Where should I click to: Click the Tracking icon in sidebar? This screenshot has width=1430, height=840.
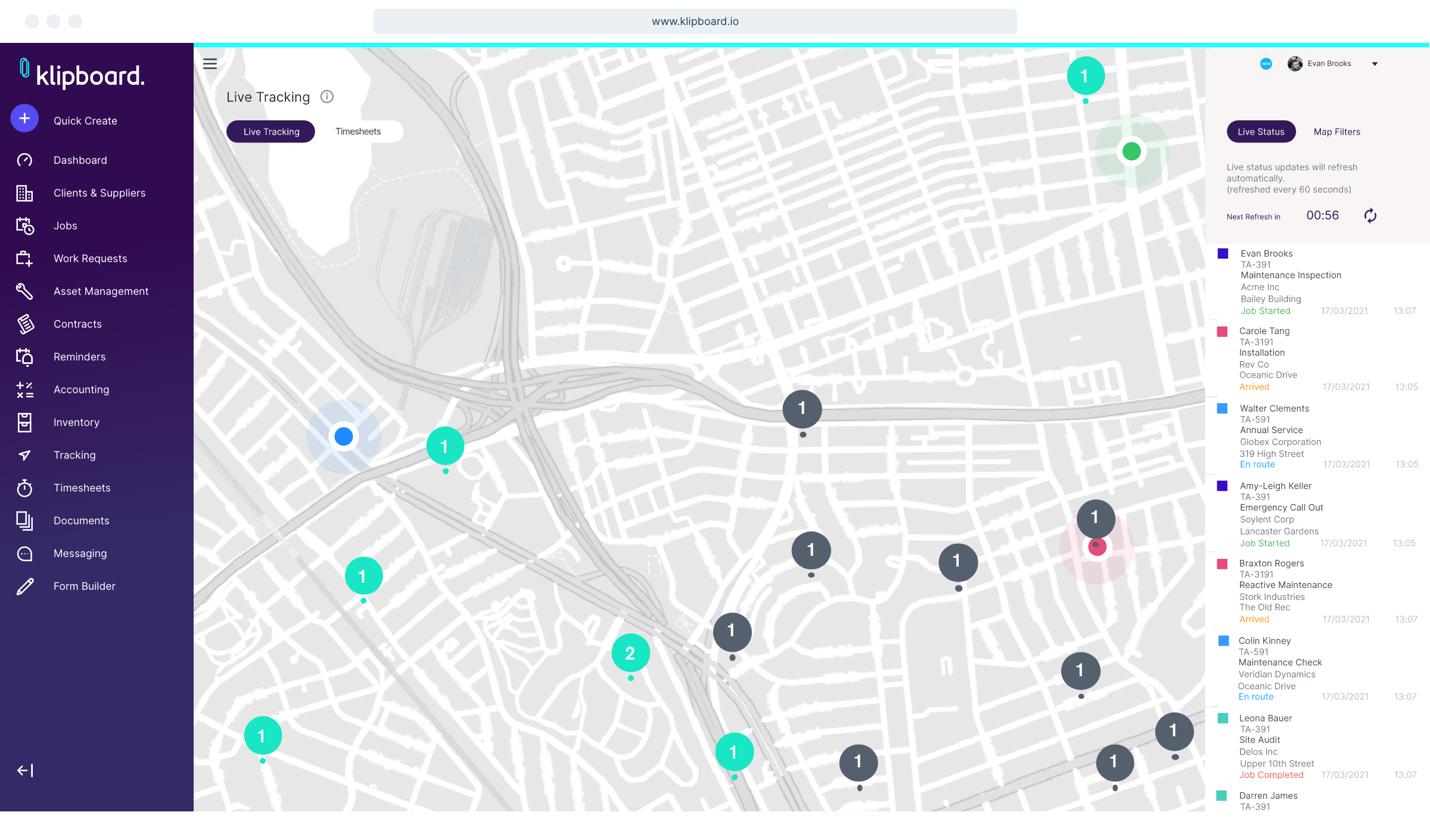24,454
